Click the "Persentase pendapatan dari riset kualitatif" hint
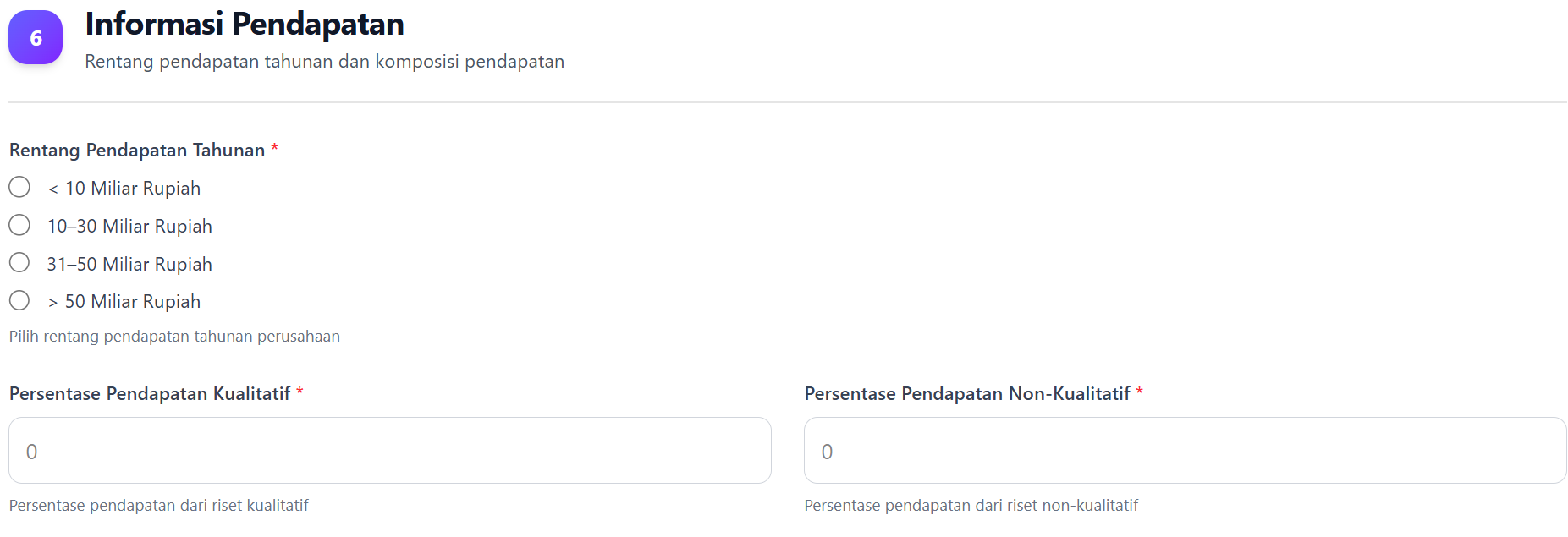The image size is (1568, 537). pos(159,506)
